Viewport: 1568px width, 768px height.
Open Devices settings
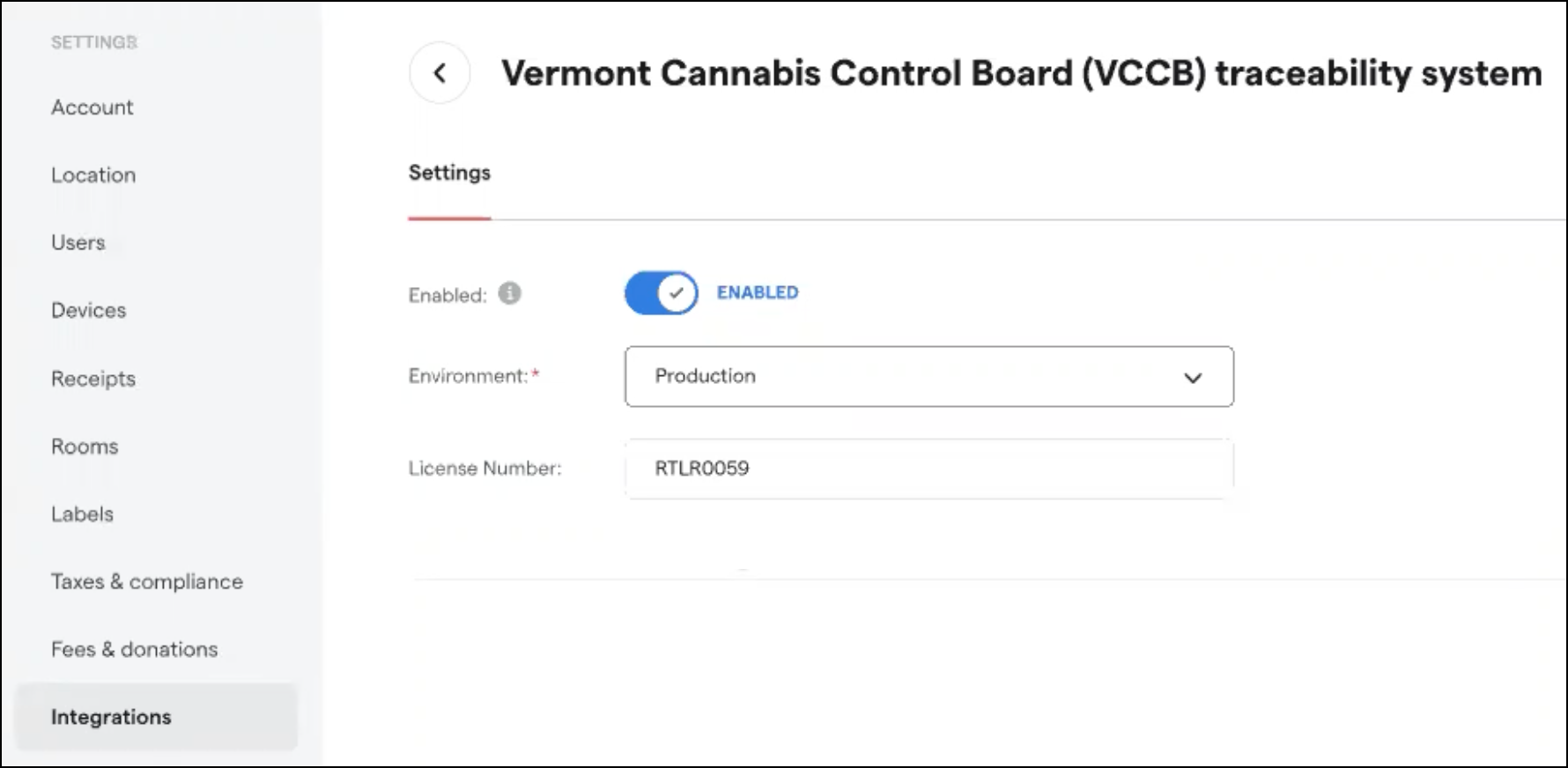coord(88,310)
